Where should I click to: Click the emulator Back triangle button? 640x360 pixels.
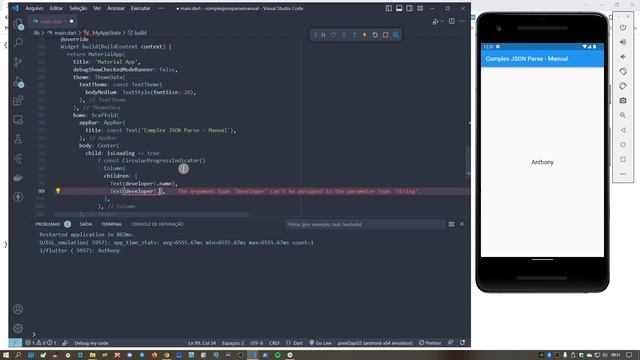point(623,130)
